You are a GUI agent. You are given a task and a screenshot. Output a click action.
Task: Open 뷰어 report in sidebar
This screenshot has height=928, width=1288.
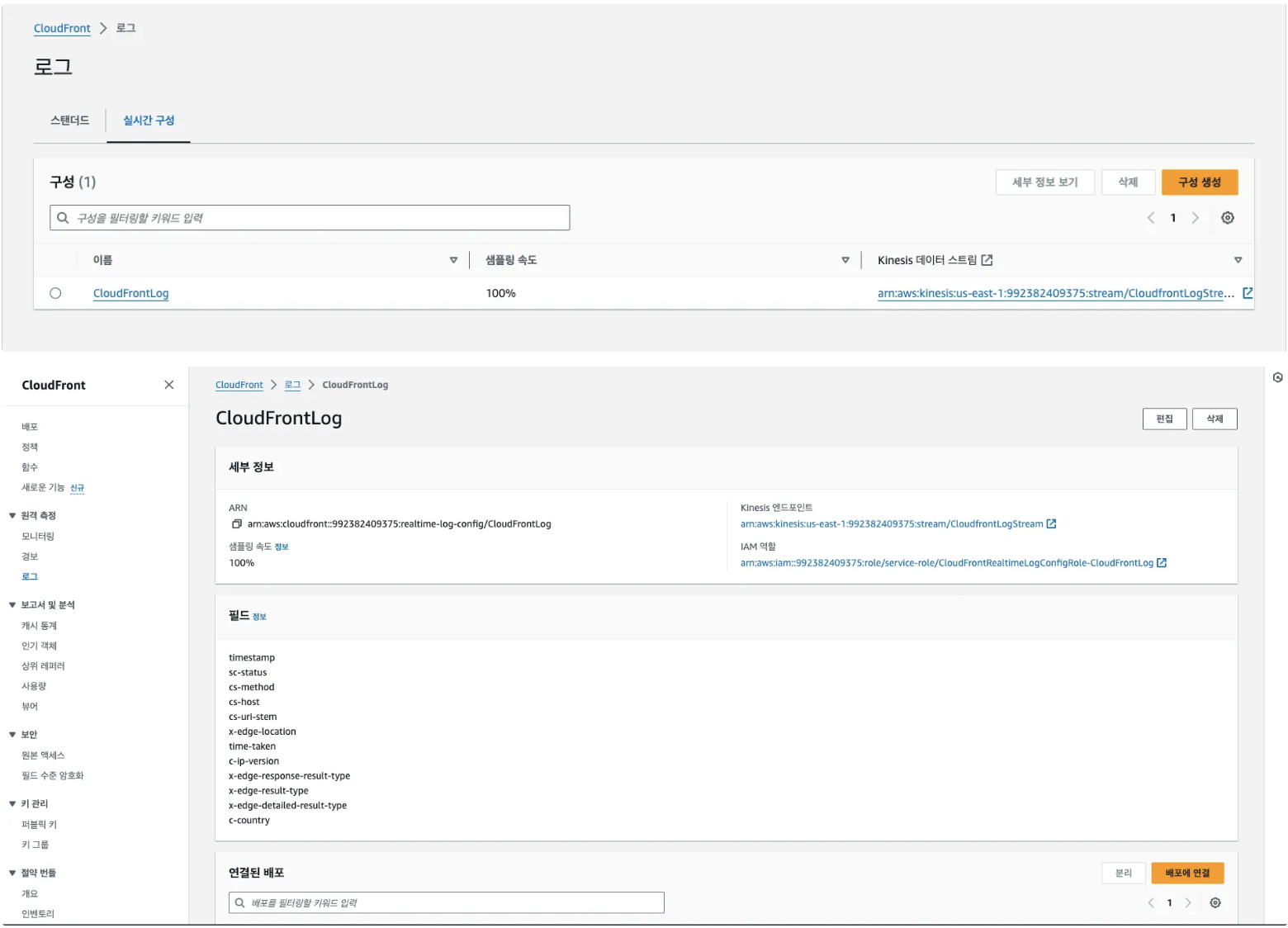pos(30,707)
